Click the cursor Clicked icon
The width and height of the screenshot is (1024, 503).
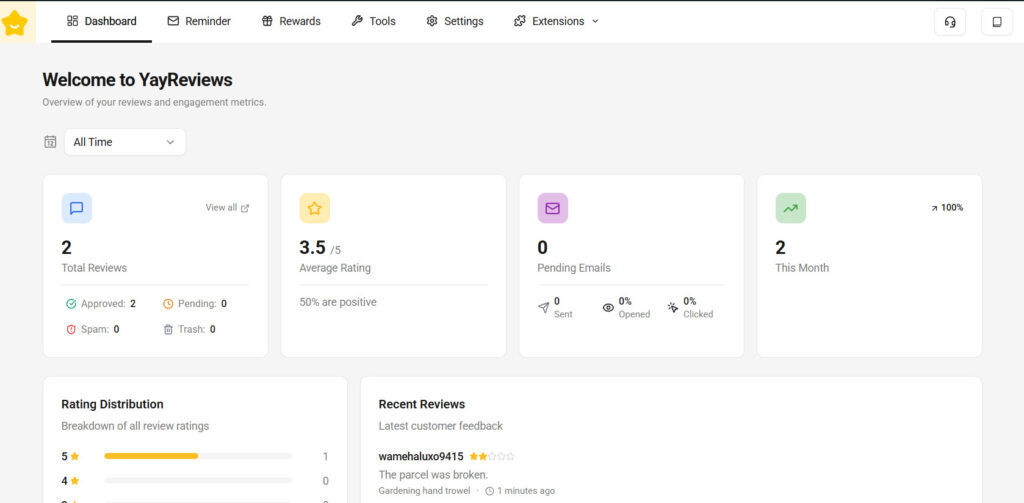point(673,307)
